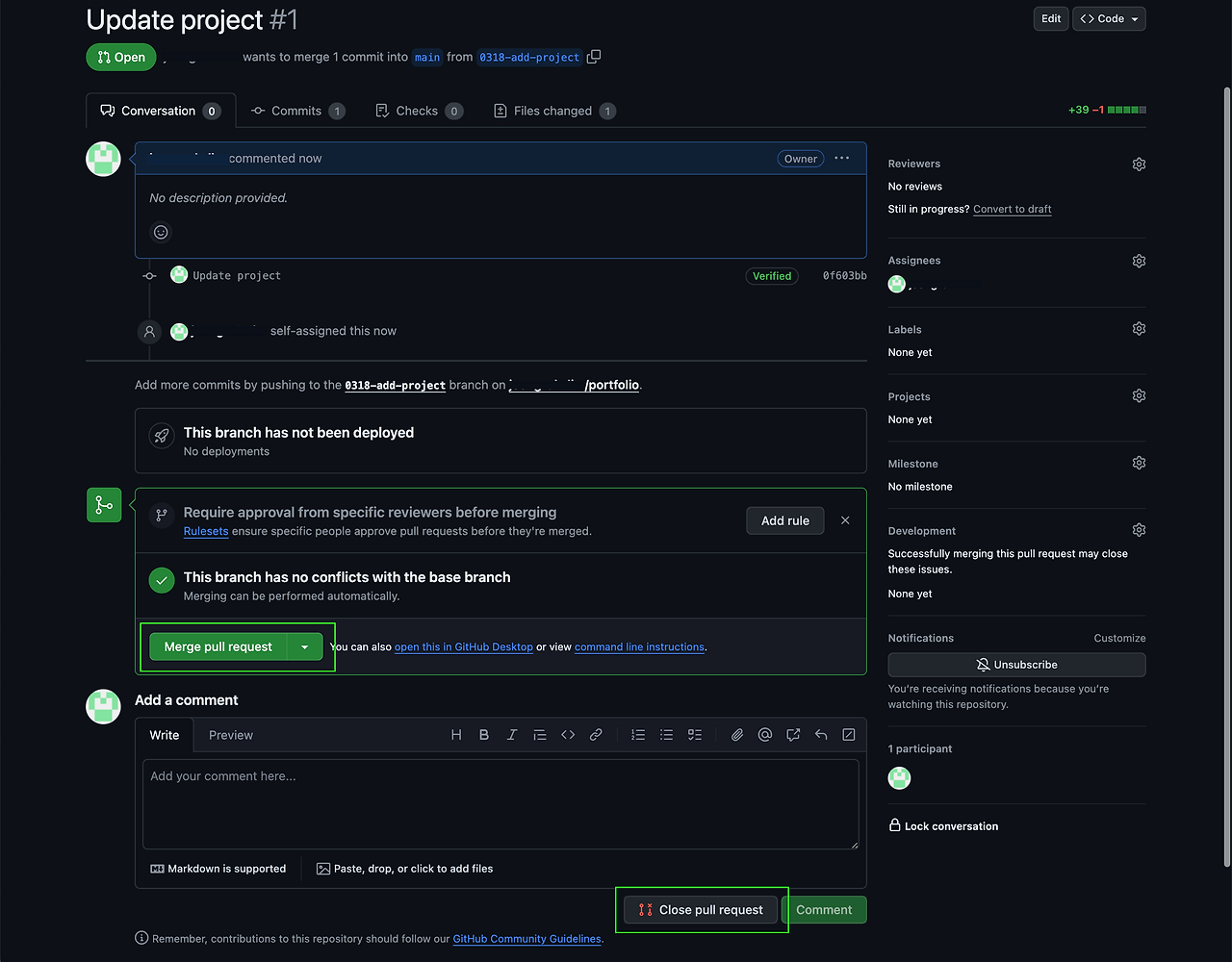Expand the Merge pull request options arrow
Viewport: 1232px width, 962px height.
coord(305,646)
